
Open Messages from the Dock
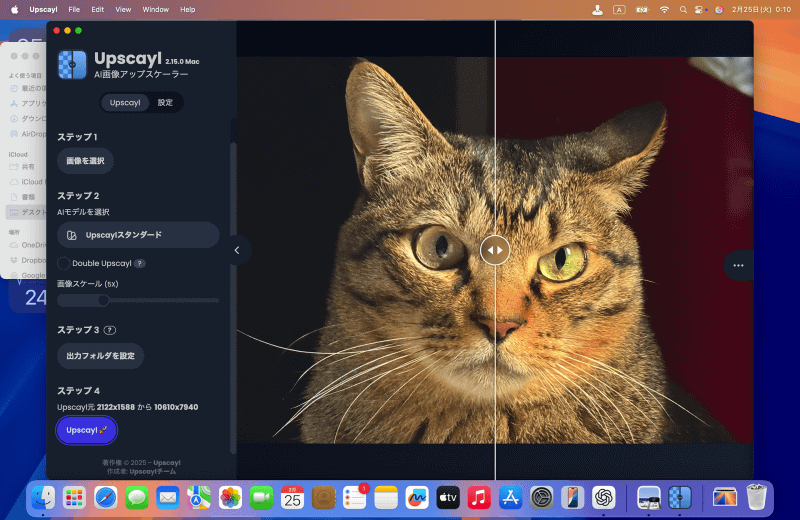click(137, 498)
